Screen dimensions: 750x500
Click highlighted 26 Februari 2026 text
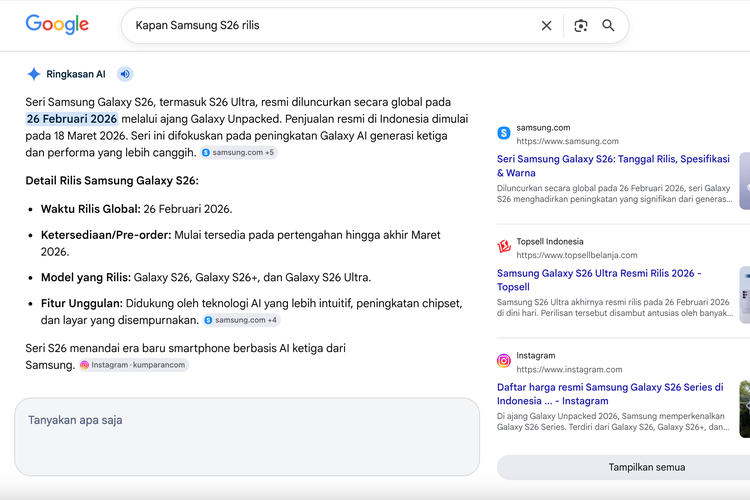72,119
